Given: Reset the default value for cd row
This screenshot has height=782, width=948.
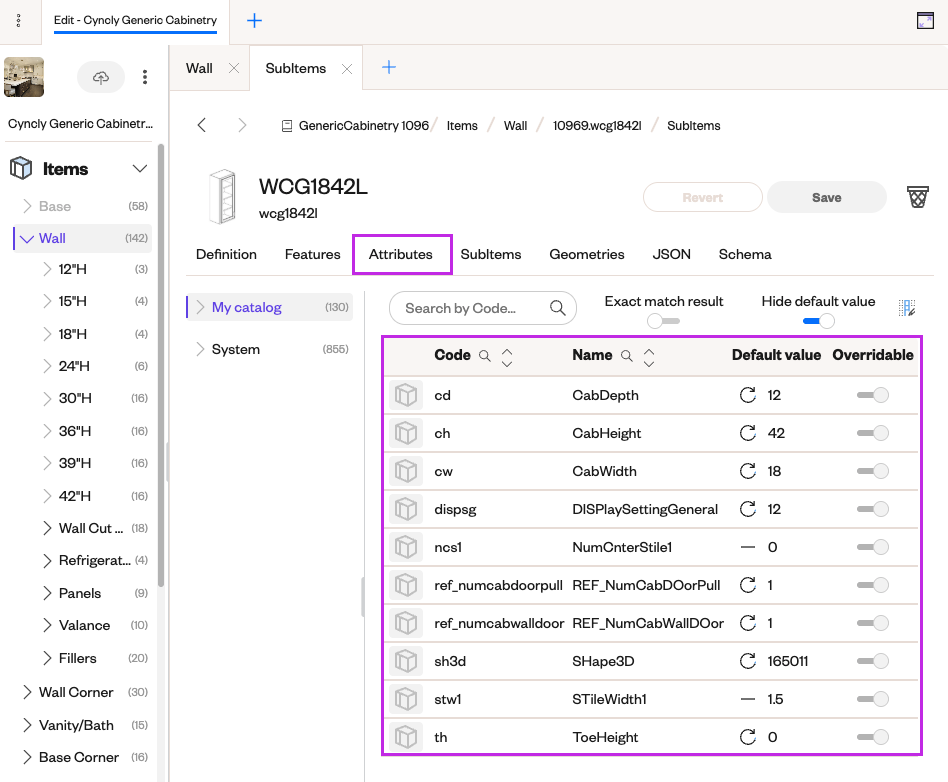Looking at the screenshot, I should point(748,395).
